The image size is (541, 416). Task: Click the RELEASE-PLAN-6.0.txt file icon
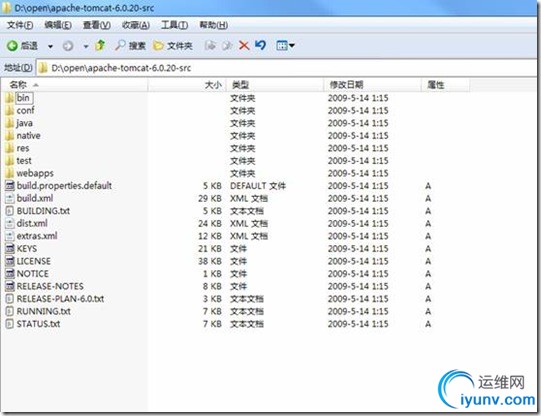(10, 299)
